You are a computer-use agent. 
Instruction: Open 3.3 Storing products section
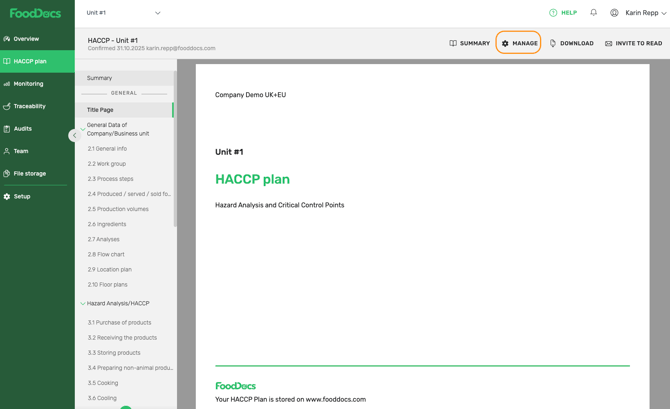click(x=114, y=353)
